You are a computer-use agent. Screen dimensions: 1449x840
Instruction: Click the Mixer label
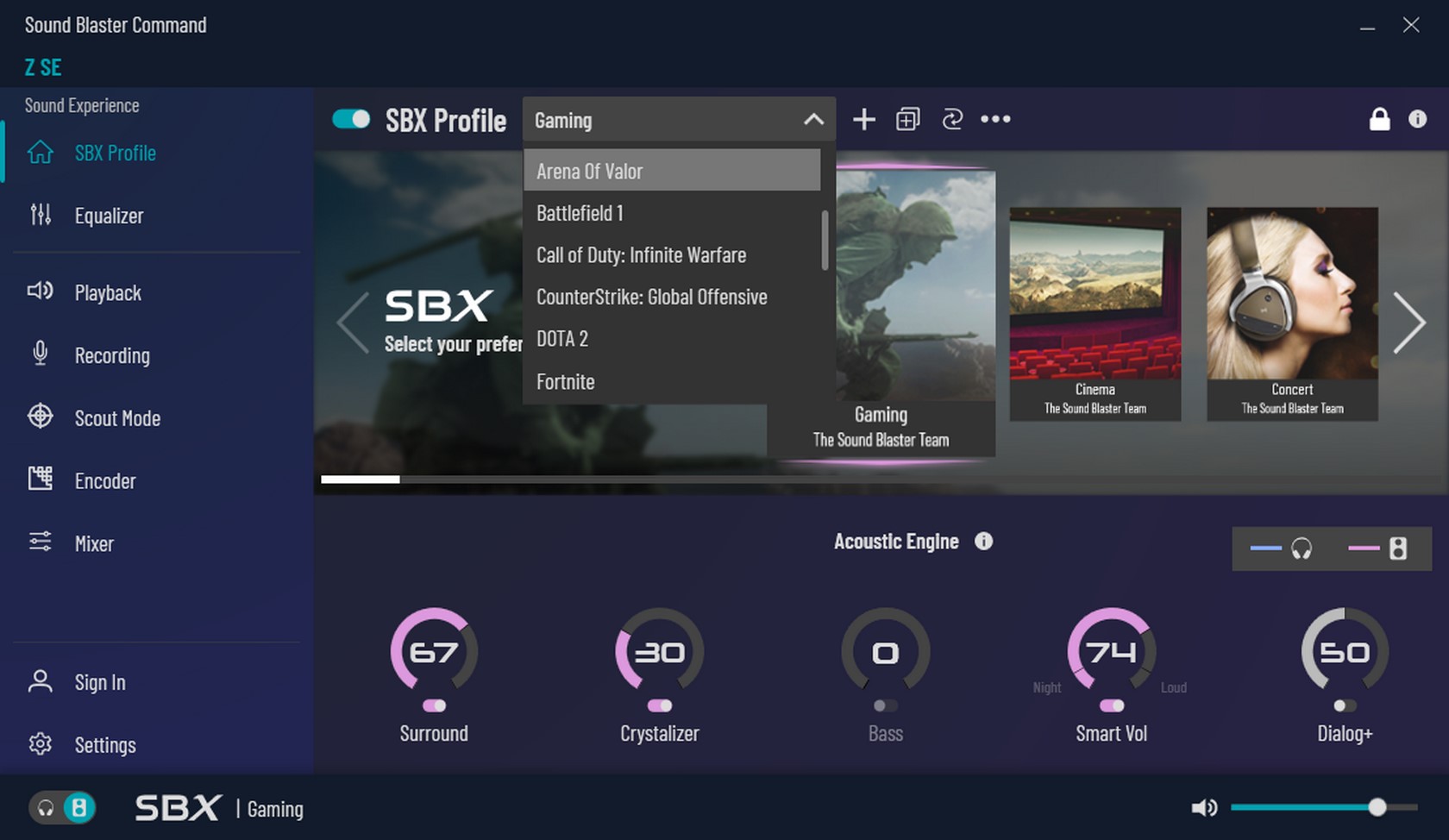tap(94, 543)
